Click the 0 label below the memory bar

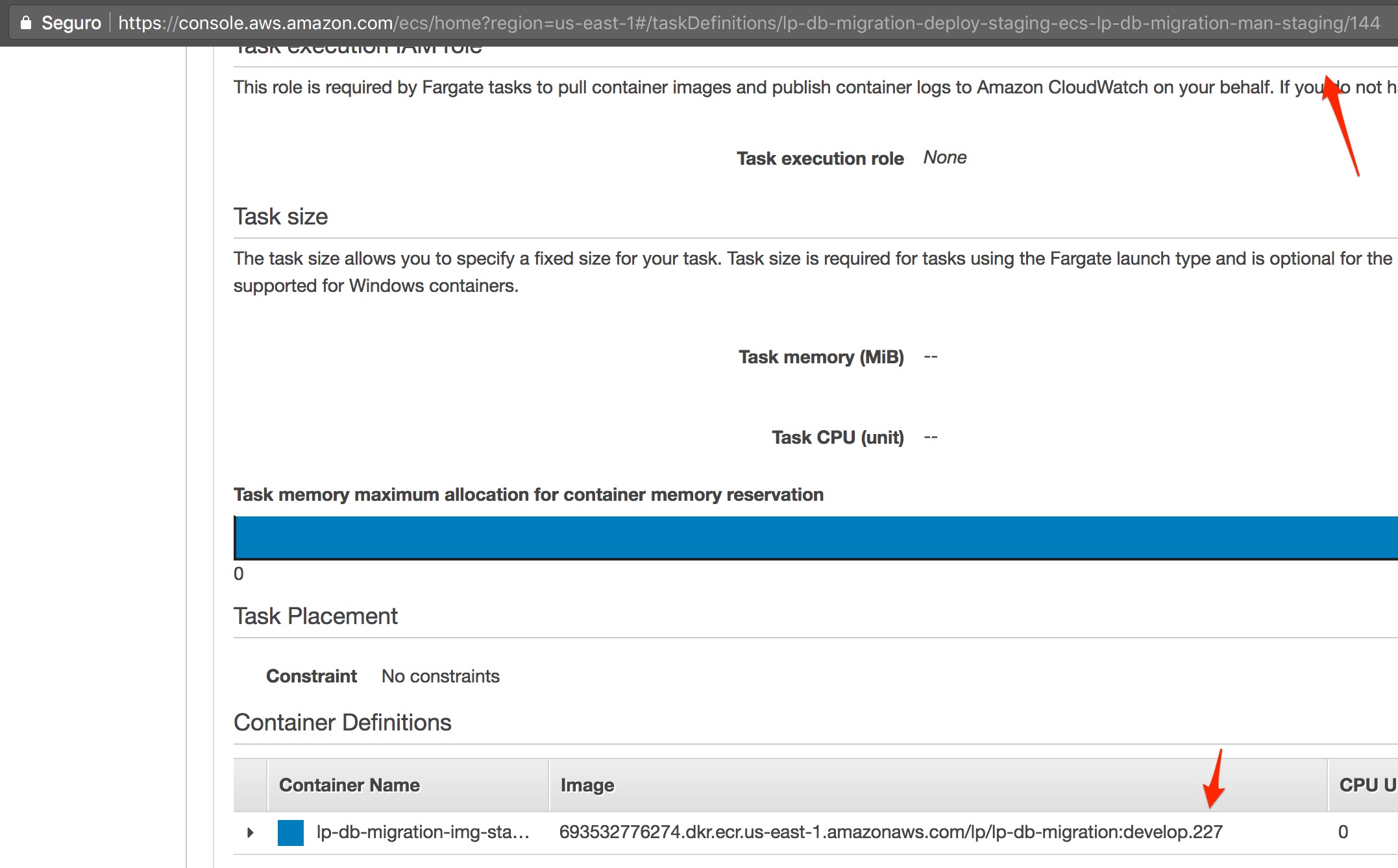pos(239,573)
